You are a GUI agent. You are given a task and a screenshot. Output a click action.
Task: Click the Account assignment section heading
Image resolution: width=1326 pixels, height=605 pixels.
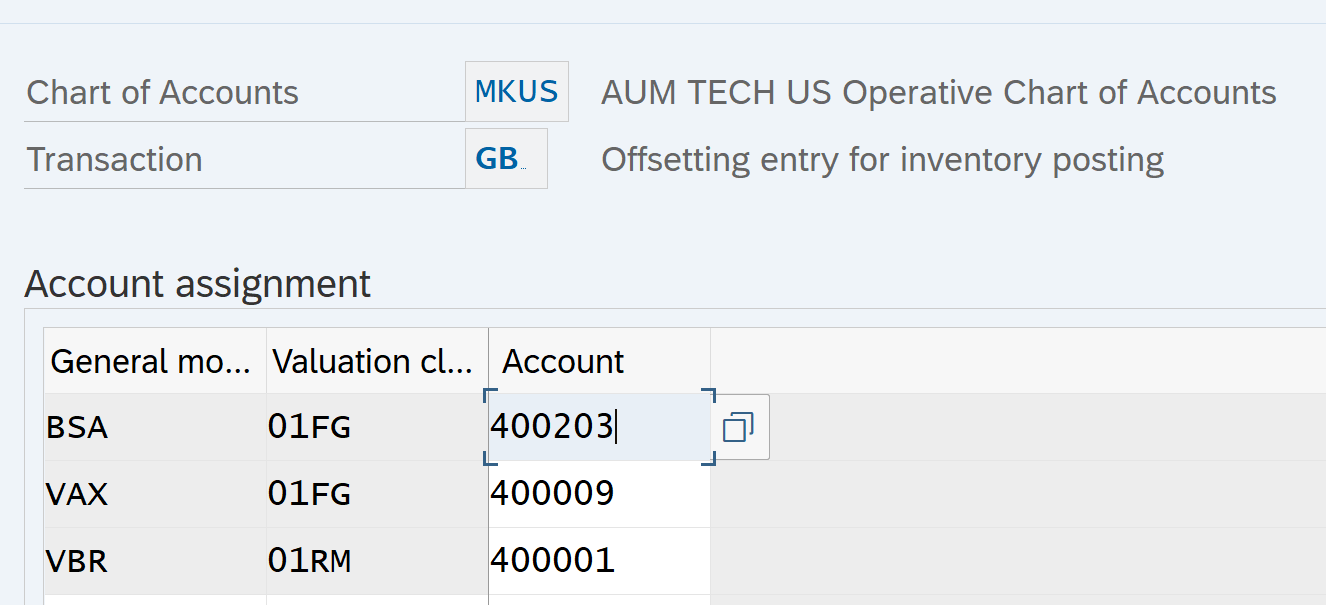(x=197, y=284)
